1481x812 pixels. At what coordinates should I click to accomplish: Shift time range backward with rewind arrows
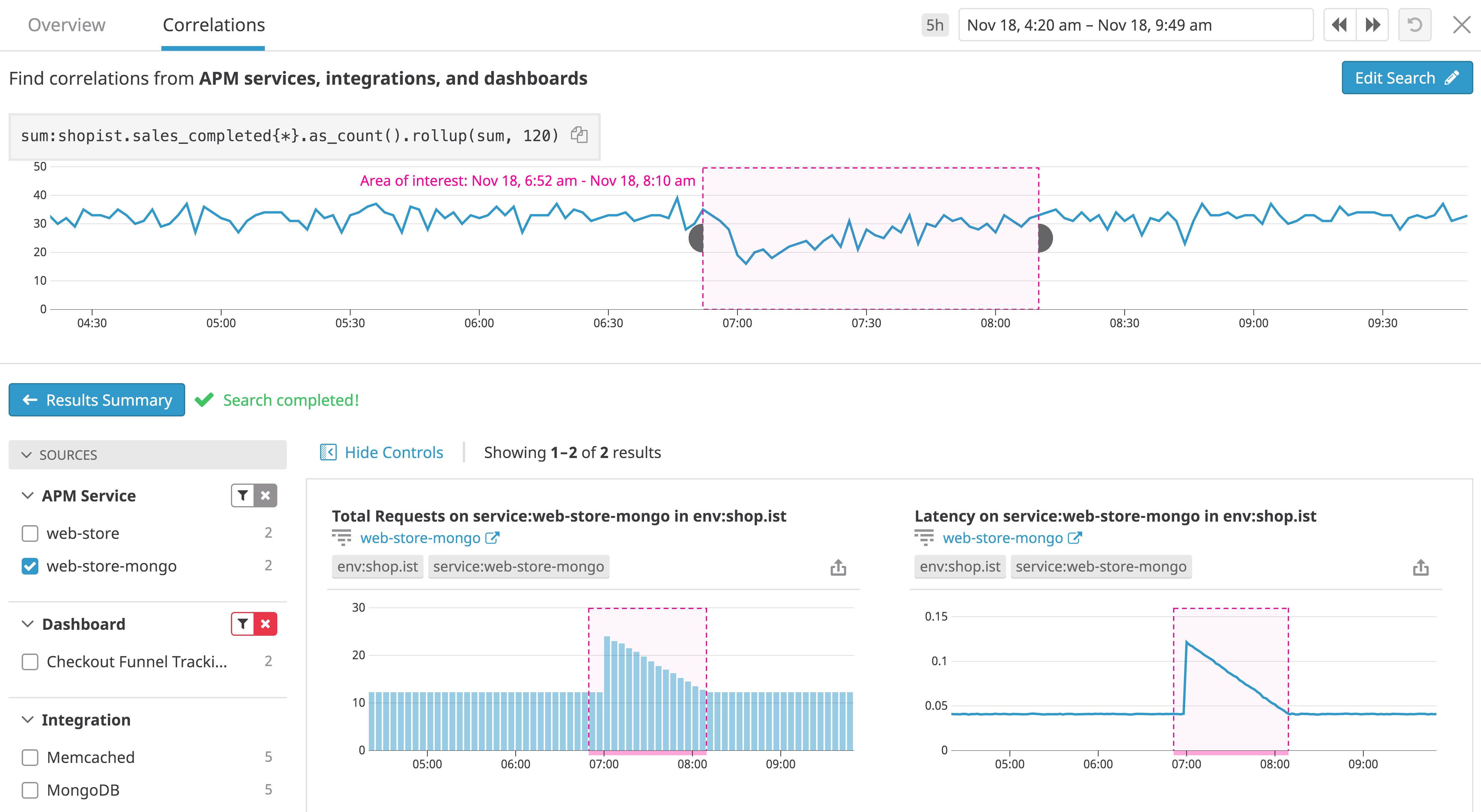click(x=1340, y=25)
